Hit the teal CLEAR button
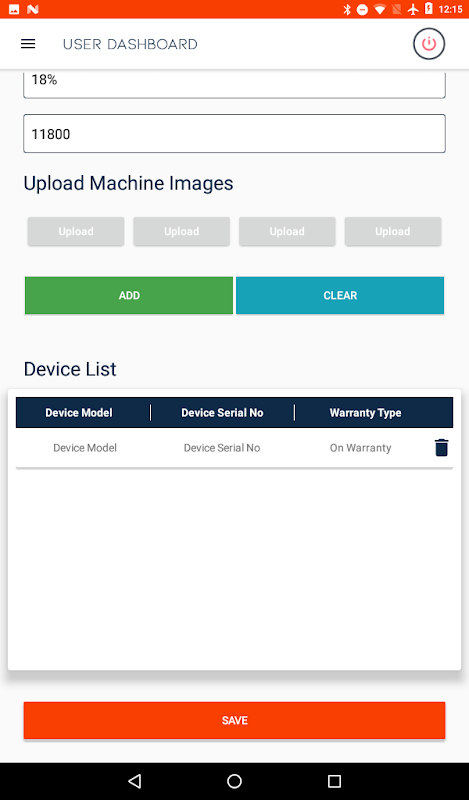This screenshot has height=800, width=469. 340,295
